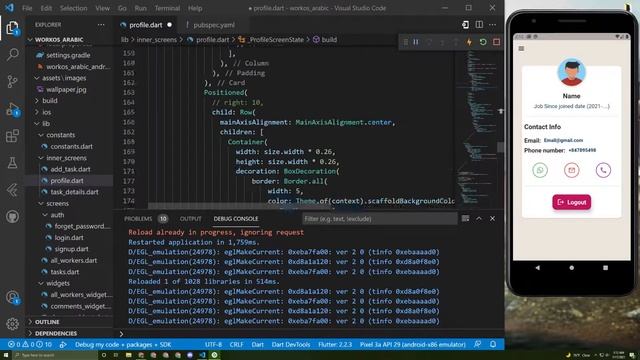The height and width of the screenshot is (360, 640).
Task: Click Windows Start button on taskbar
Action: click(x=6, y=355)
